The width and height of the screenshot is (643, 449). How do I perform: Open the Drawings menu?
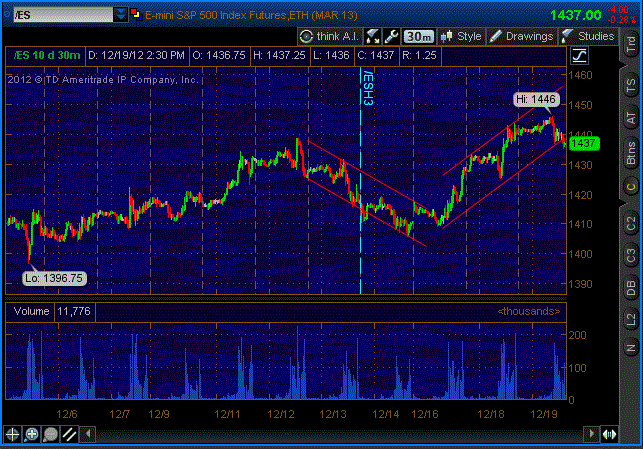(522, 36)
